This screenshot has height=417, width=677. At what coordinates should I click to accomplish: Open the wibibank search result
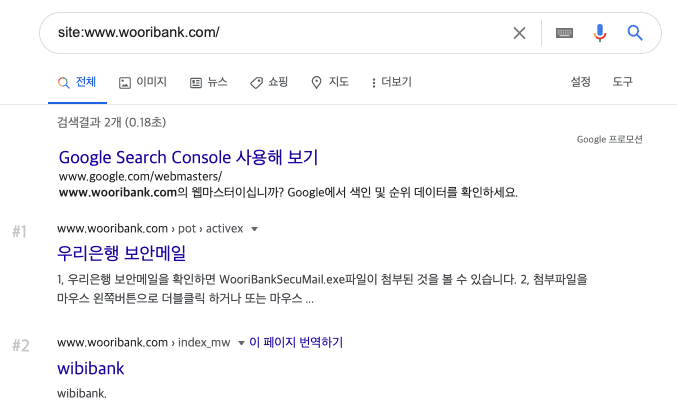point(90,368)
